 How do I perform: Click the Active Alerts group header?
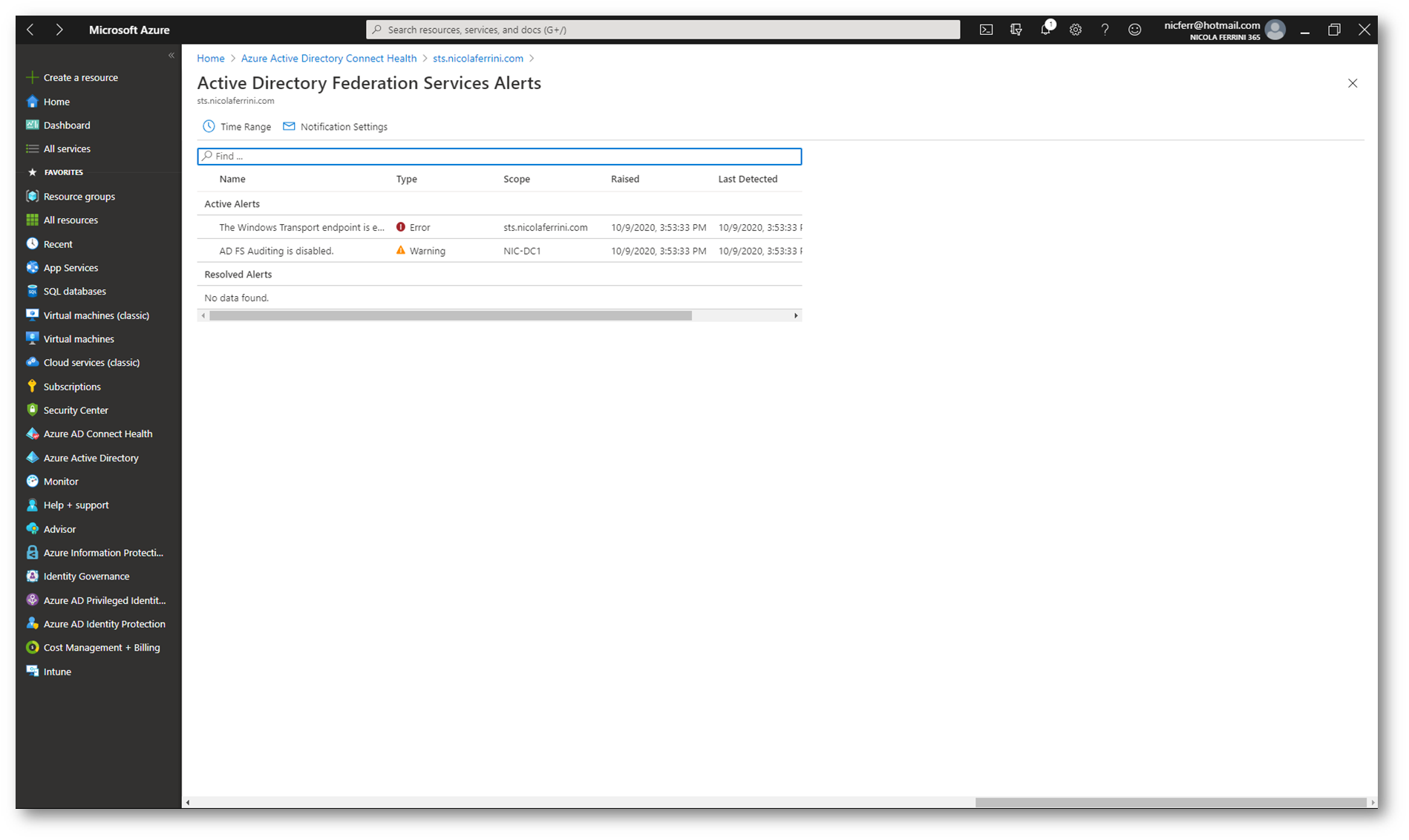tap(232, 203)
